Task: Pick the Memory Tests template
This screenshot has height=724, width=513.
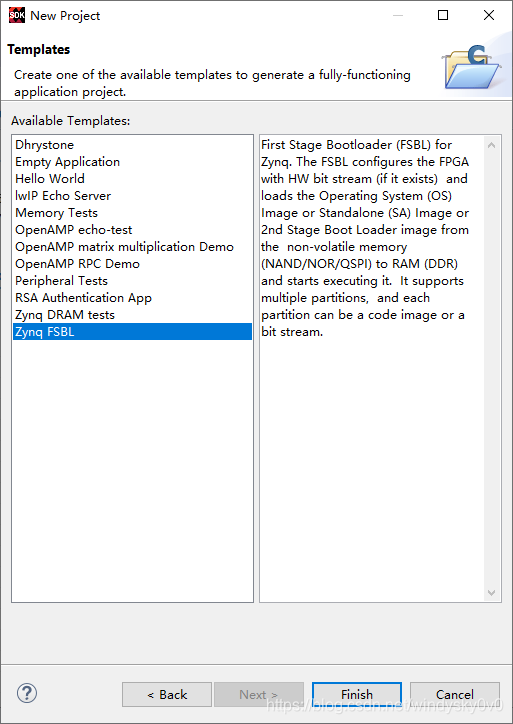Action: (x=133, y=213)
